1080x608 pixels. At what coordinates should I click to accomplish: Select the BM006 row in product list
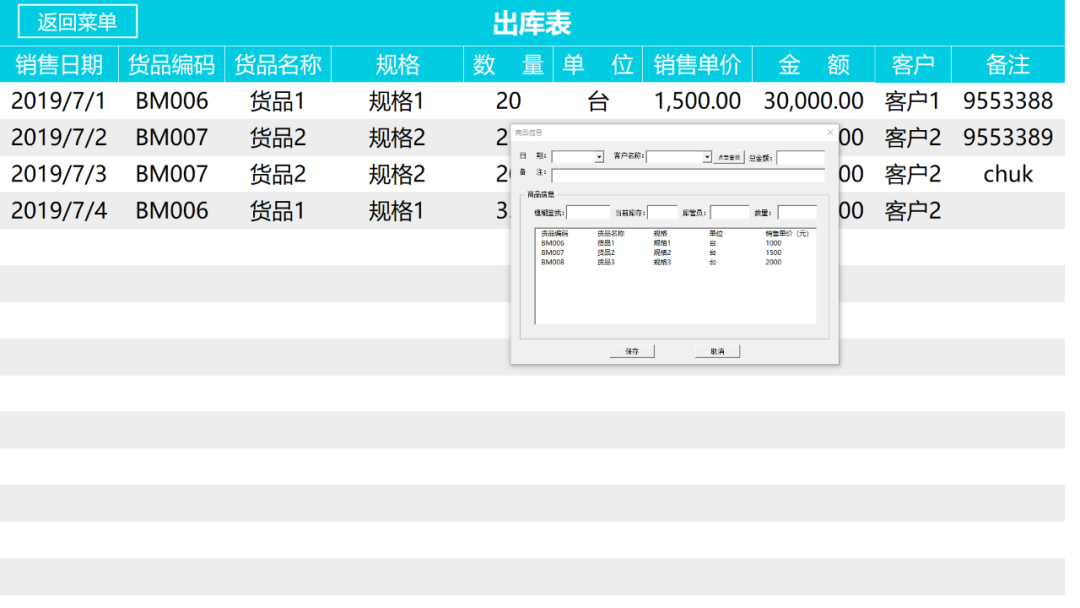tap(600, 243)
